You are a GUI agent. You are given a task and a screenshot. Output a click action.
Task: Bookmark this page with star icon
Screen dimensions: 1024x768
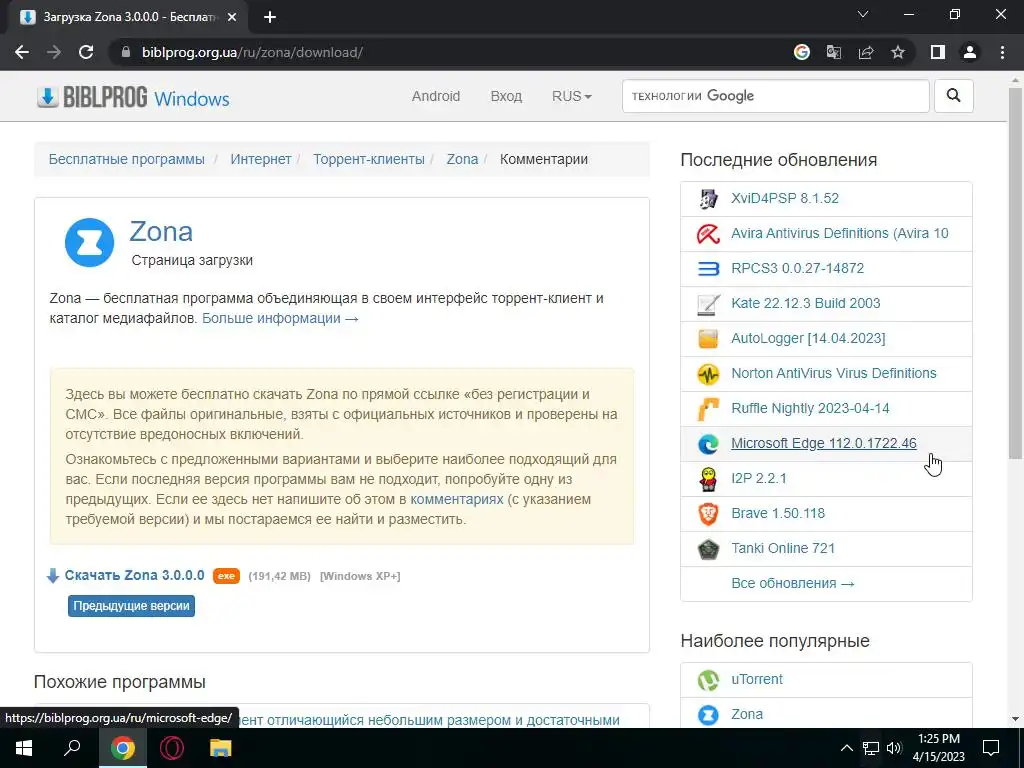tap(898, 52)
